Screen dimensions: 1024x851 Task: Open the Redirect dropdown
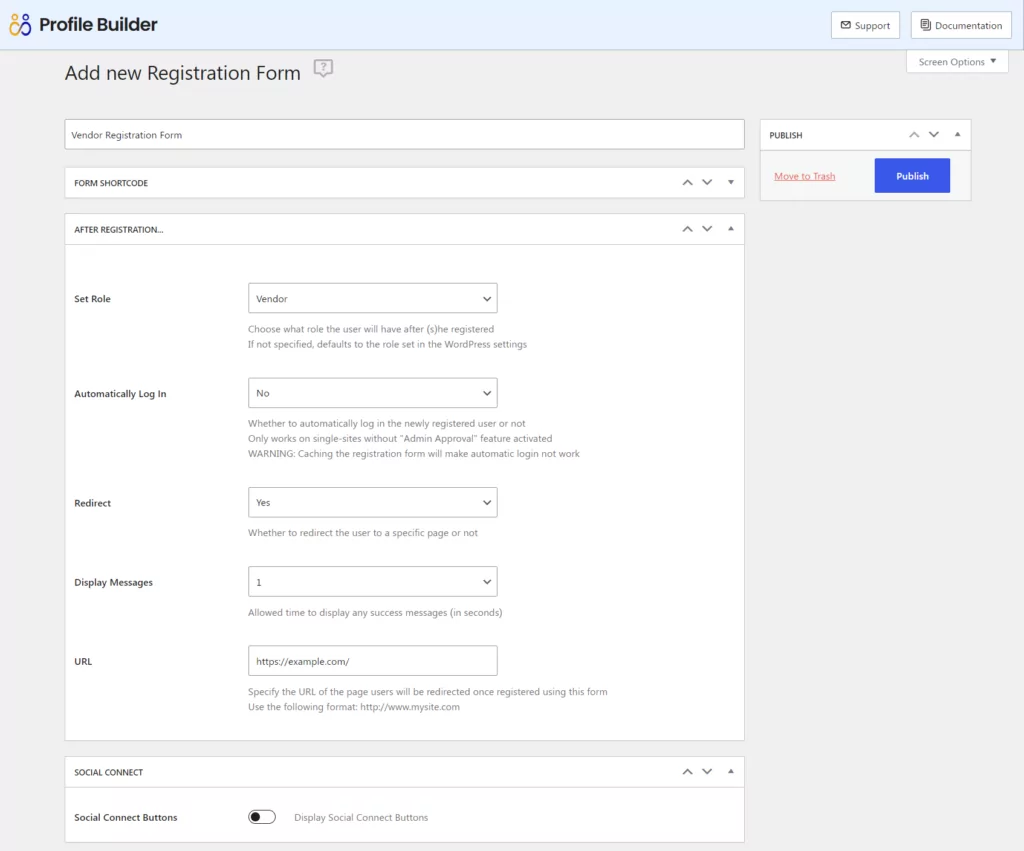point(372,502)
